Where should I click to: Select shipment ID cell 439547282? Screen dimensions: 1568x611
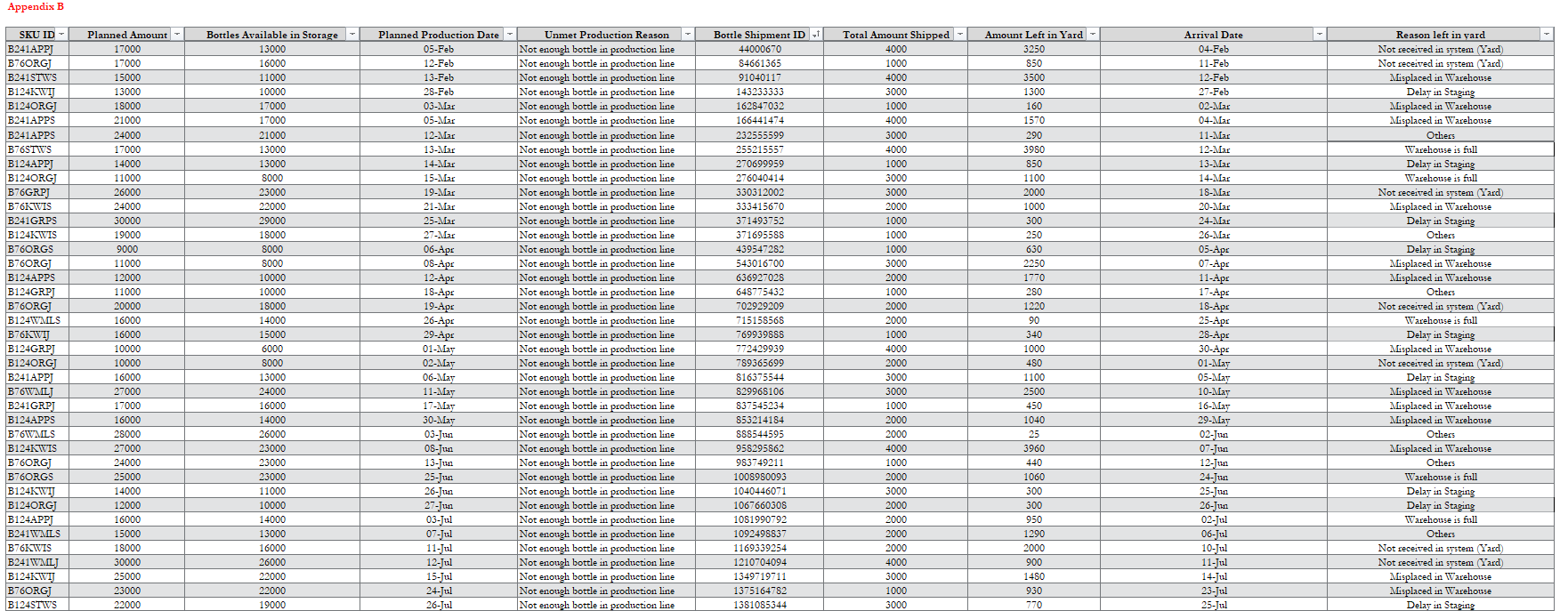tap(759, 249)
